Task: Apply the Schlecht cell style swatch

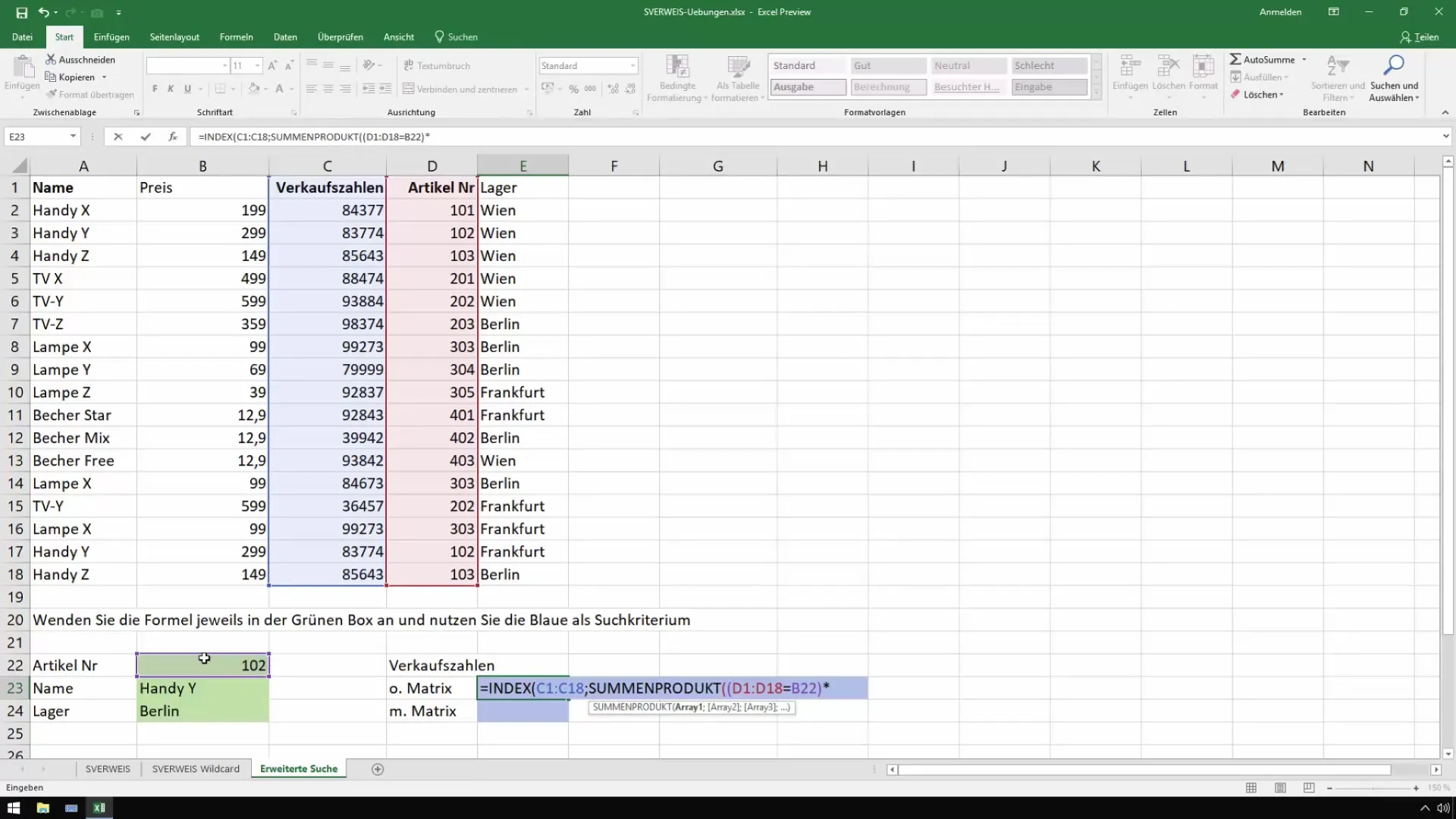Action: click(1050, 66)
